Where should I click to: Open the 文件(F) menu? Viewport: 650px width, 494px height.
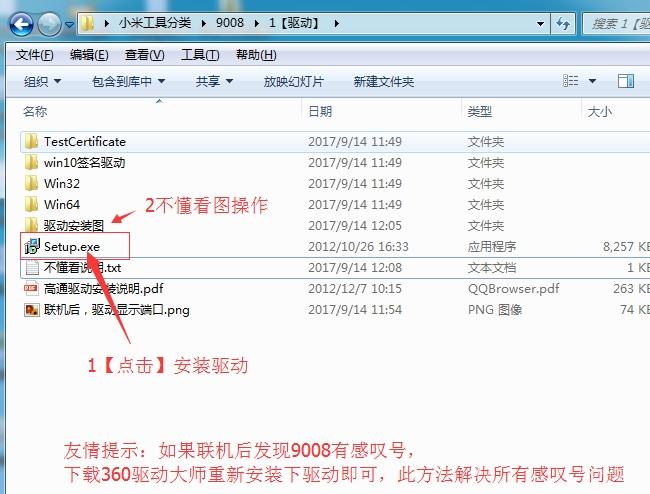[35, 55]
